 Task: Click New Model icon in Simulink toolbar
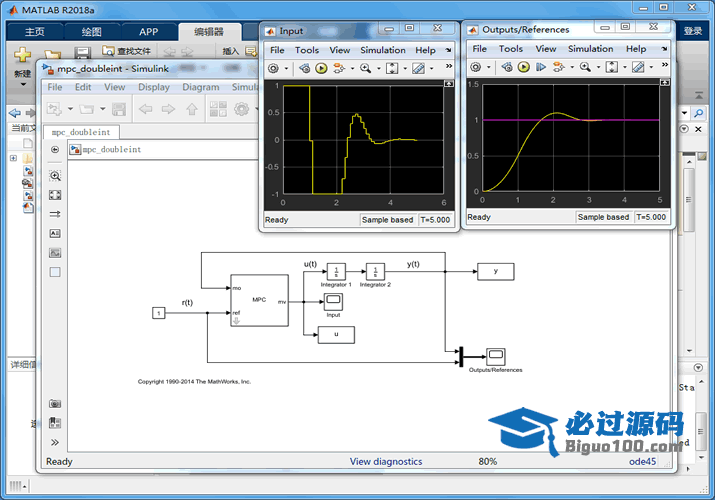54,109
